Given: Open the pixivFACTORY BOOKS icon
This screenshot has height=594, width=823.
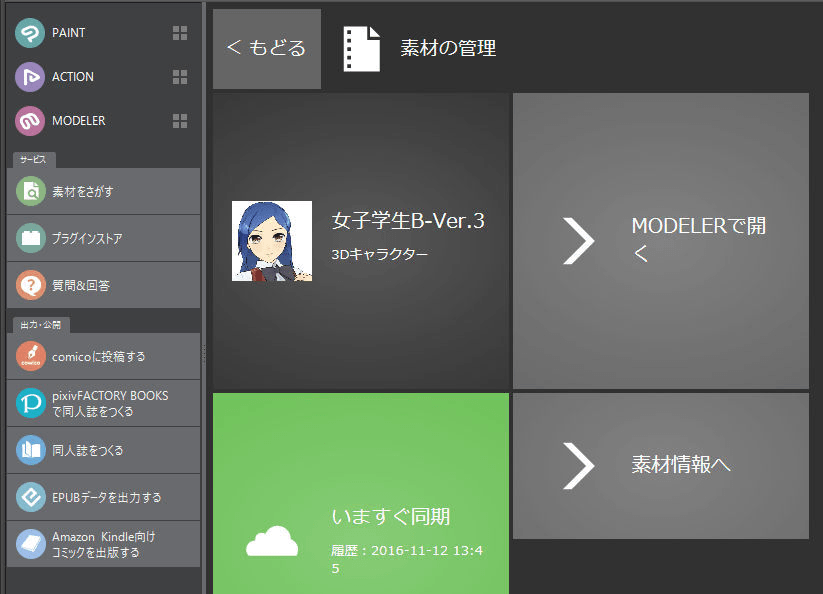Looking at the screenshot, I should click(x=29, y=403).
